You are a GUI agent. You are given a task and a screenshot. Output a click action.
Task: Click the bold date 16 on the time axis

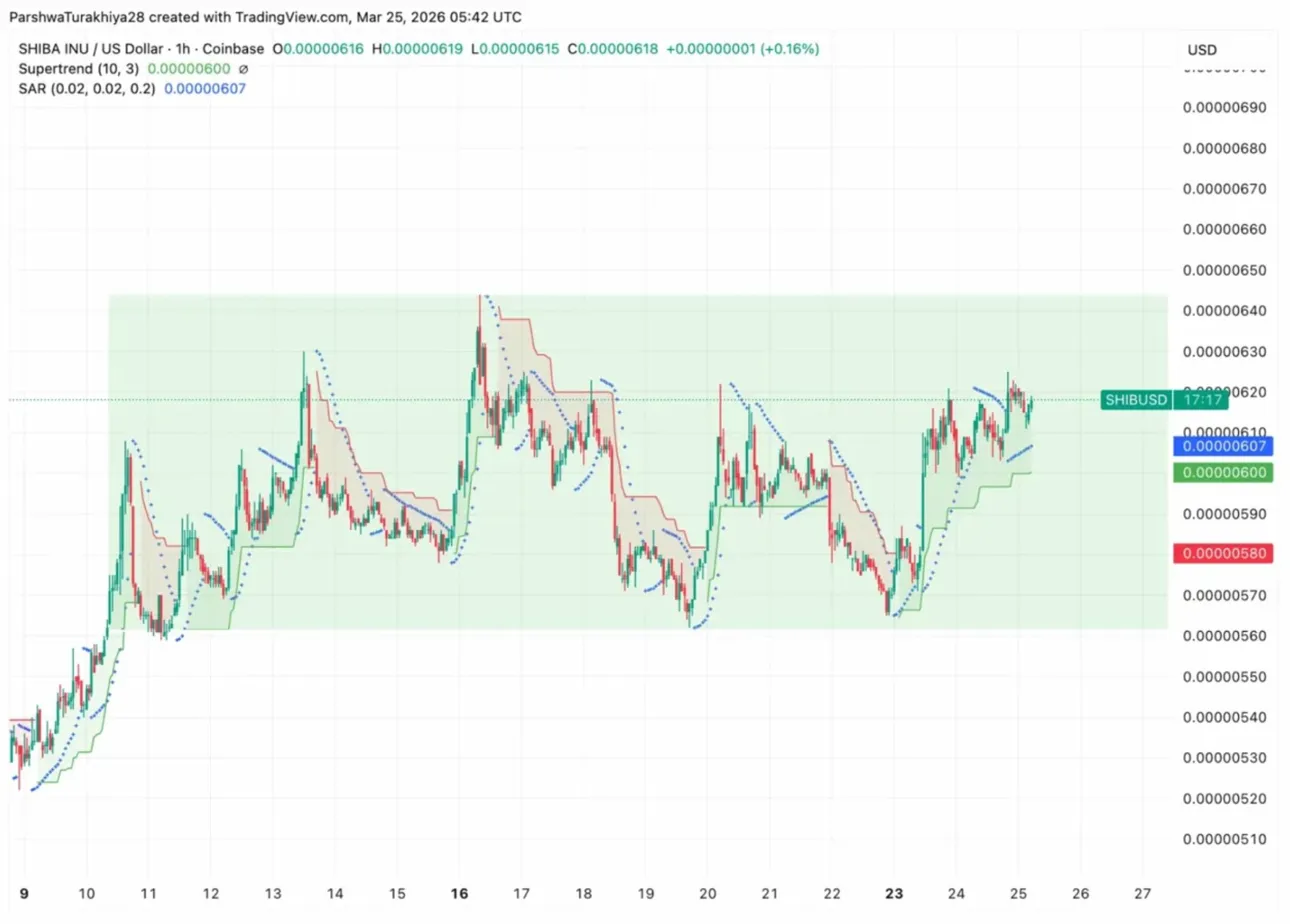click(x=460, y=894)
